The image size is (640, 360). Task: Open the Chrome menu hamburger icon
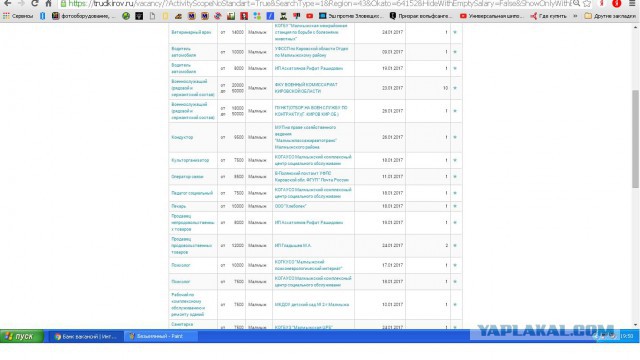tap(632, 3)
